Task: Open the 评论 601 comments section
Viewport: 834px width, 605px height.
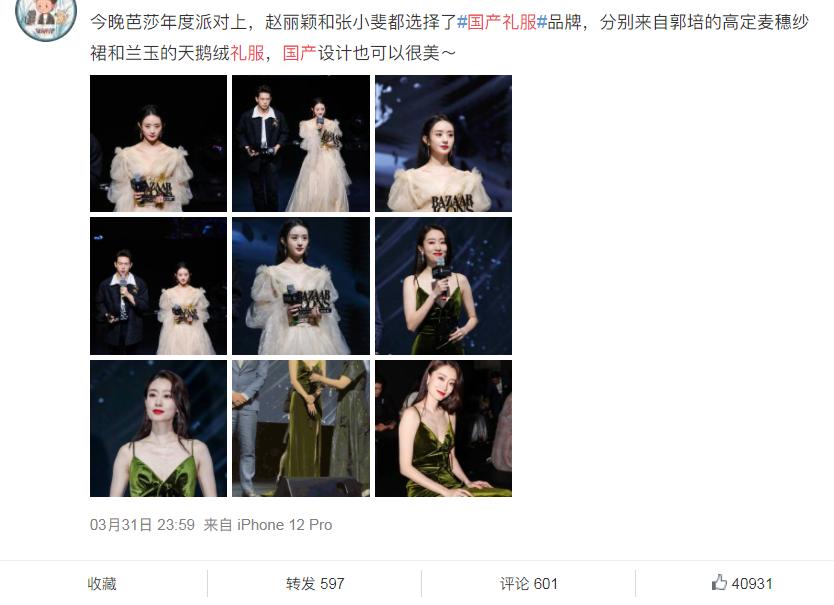Action: pyautogui.click(x=529, y=584)
